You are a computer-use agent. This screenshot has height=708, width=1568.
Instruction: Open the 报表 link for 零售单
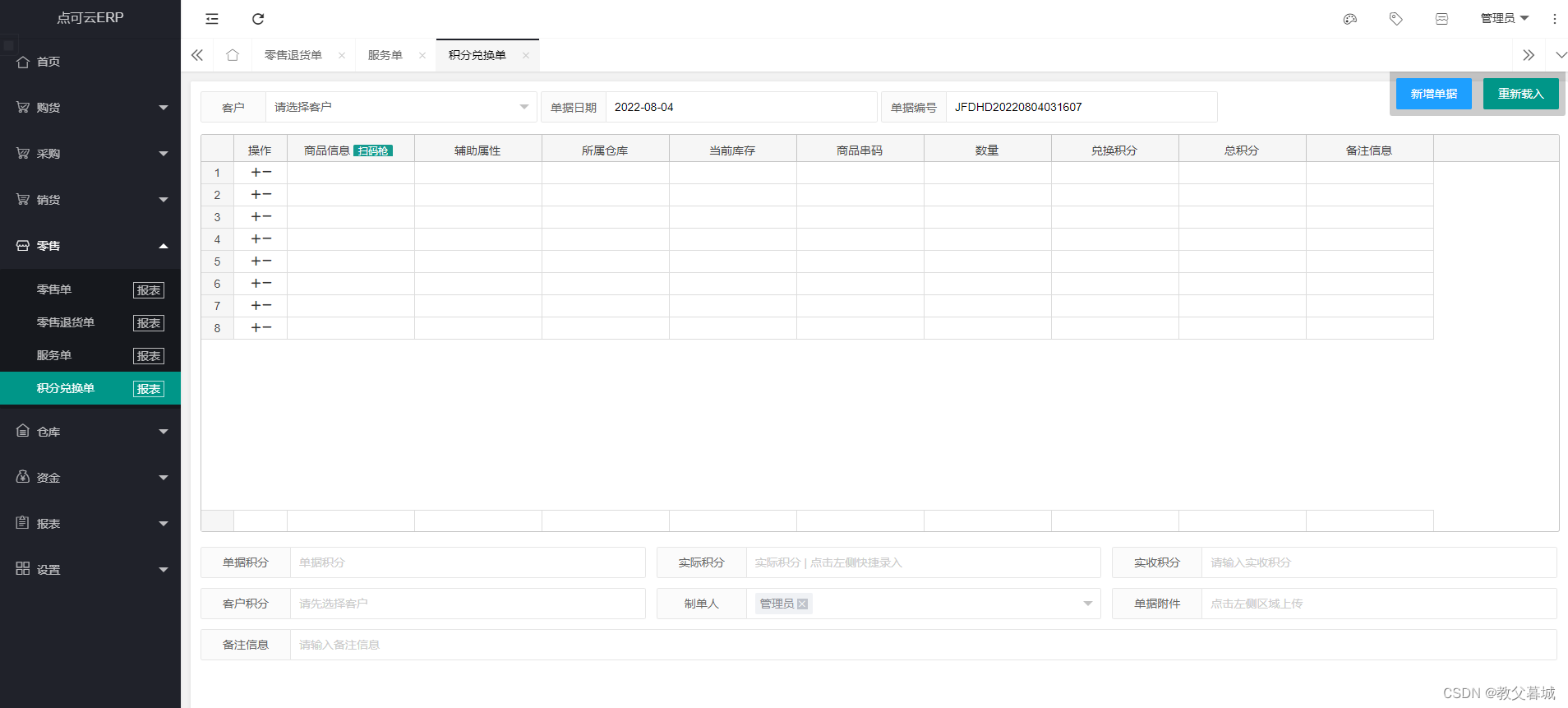click(149, 290)
